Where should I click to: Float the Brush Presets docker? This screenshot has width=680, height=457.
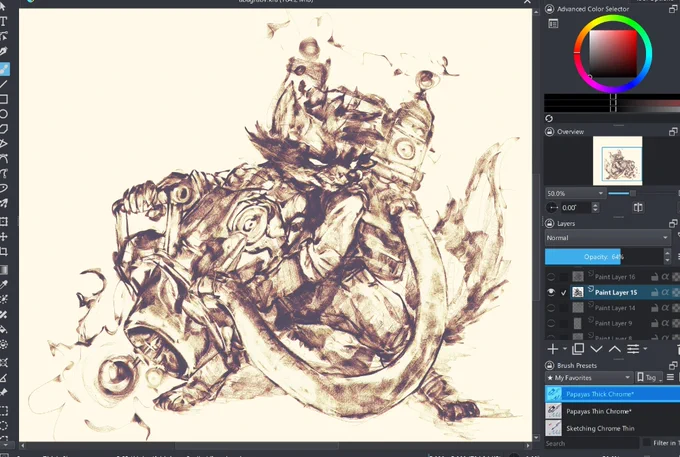673,365
